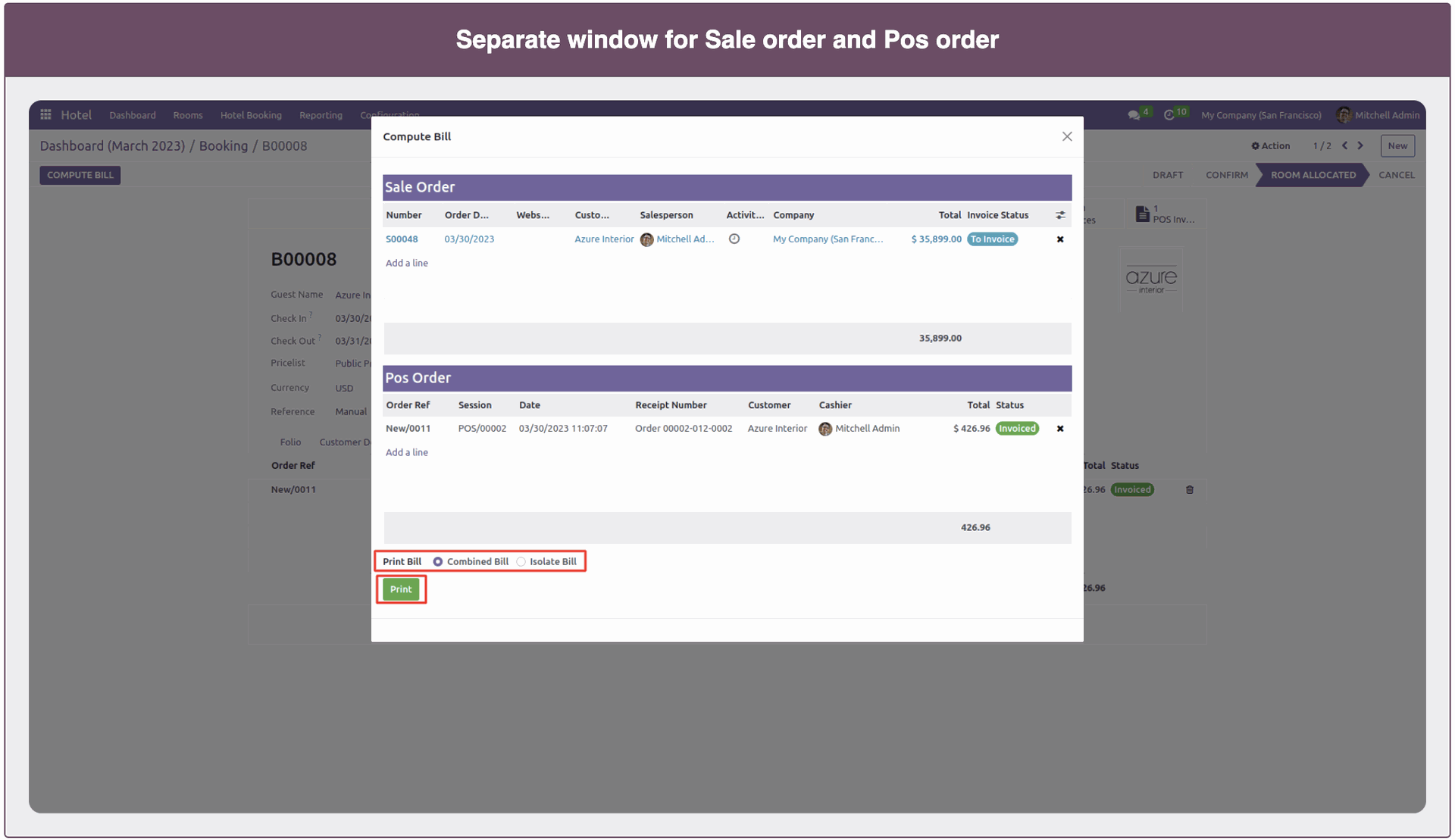This screenshot has height=840, width=1455.
Task: Sort by Number column header in Sale Order
Action: 404,215
